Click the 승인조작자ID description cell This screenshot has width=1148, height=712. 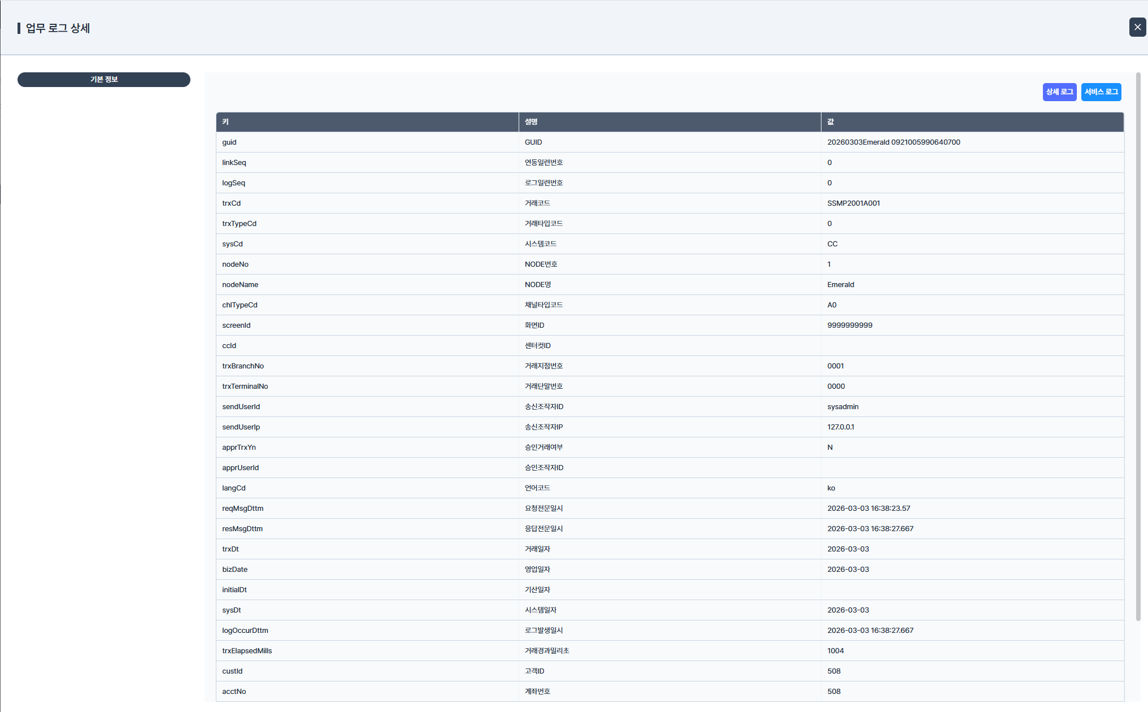pos(670,467)
